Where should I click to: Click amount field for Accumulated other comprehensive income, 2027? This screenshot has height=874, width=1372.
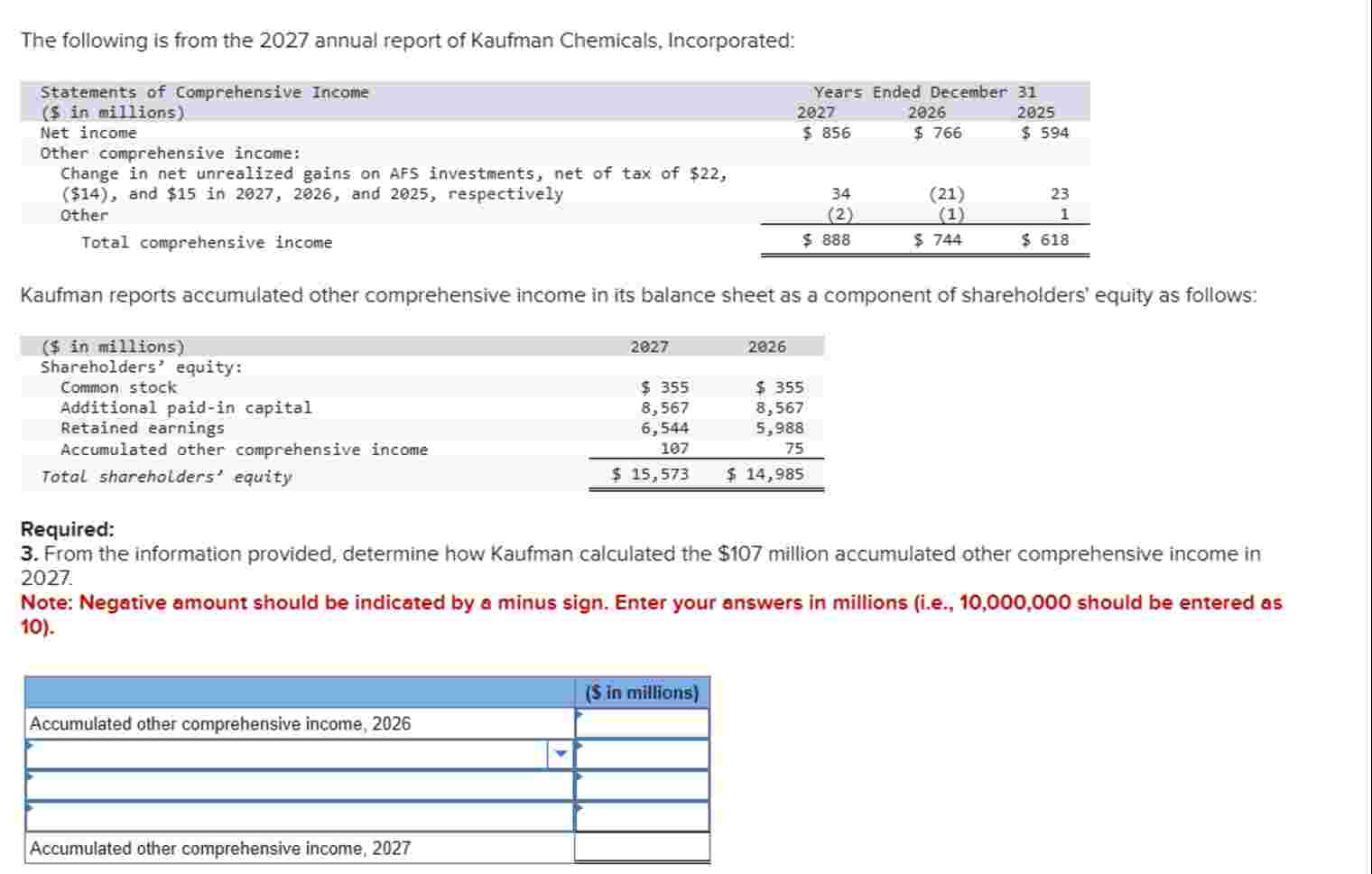[x=642, y=848]
